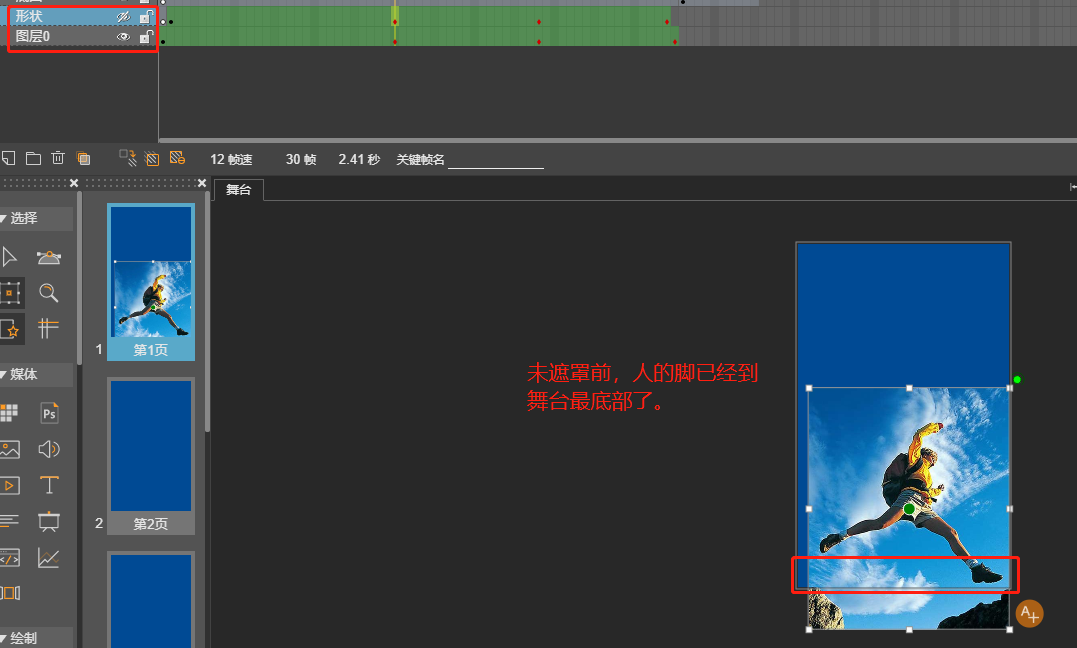This screenshot has height=648, width=1077.
Task: Collapse the 媒体 tool section
Action: coord(3,375)
